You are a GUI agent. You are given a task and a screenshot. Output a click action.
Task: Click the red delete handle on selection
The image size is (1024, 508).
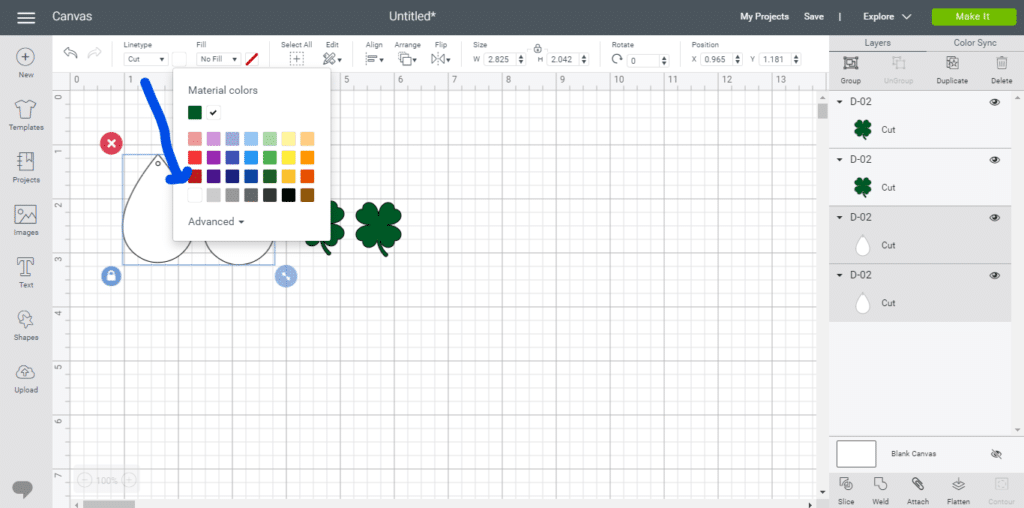tap(111, 144)
